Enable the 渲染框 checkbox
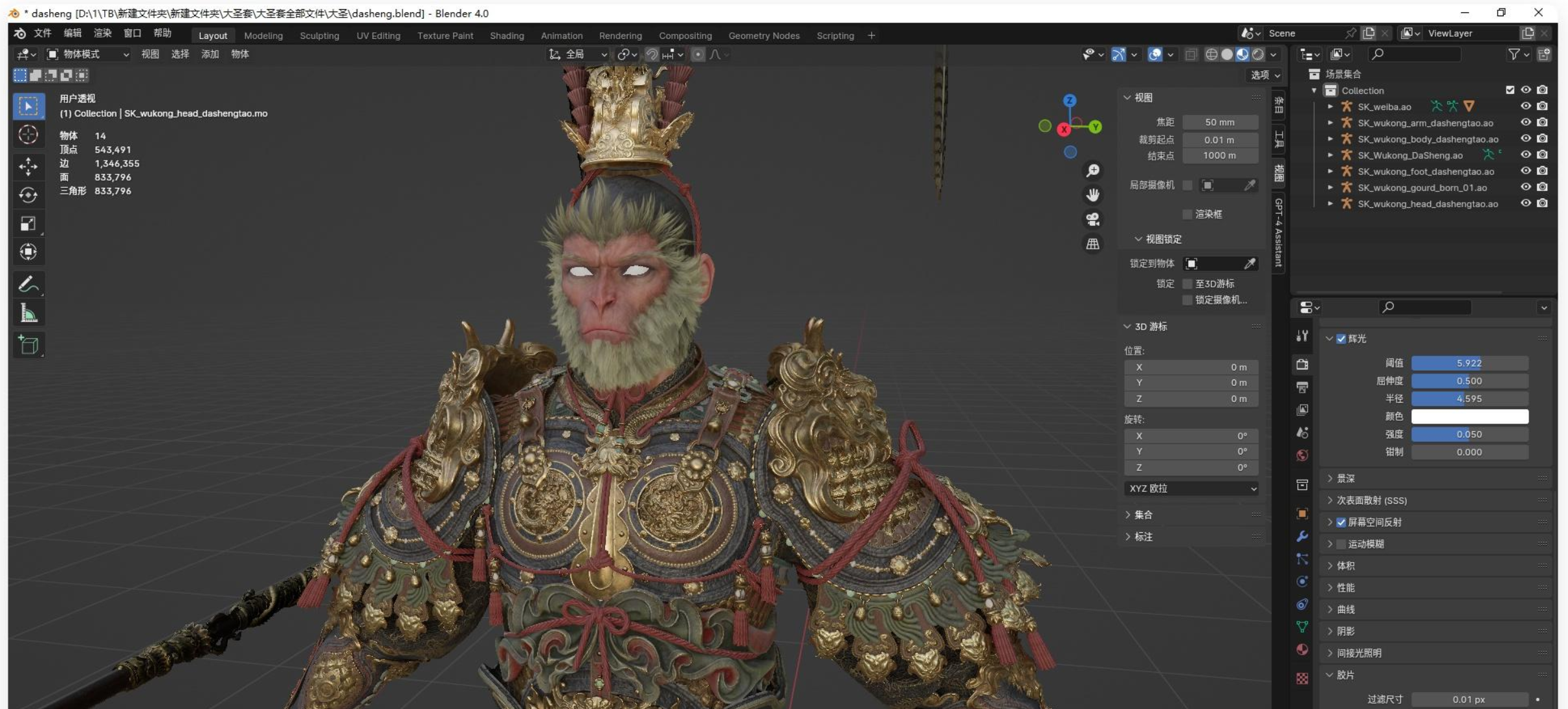 click(1187, 214)
